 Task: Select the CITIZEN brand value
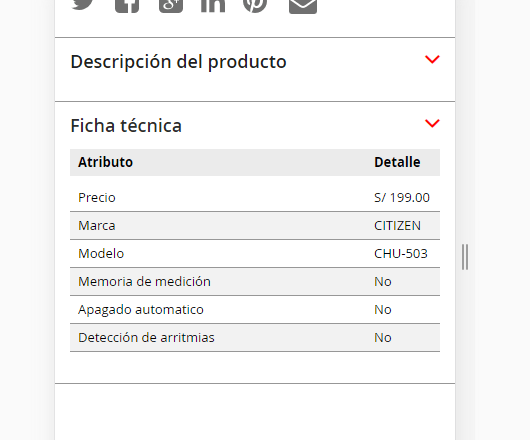tap(397, 226)
